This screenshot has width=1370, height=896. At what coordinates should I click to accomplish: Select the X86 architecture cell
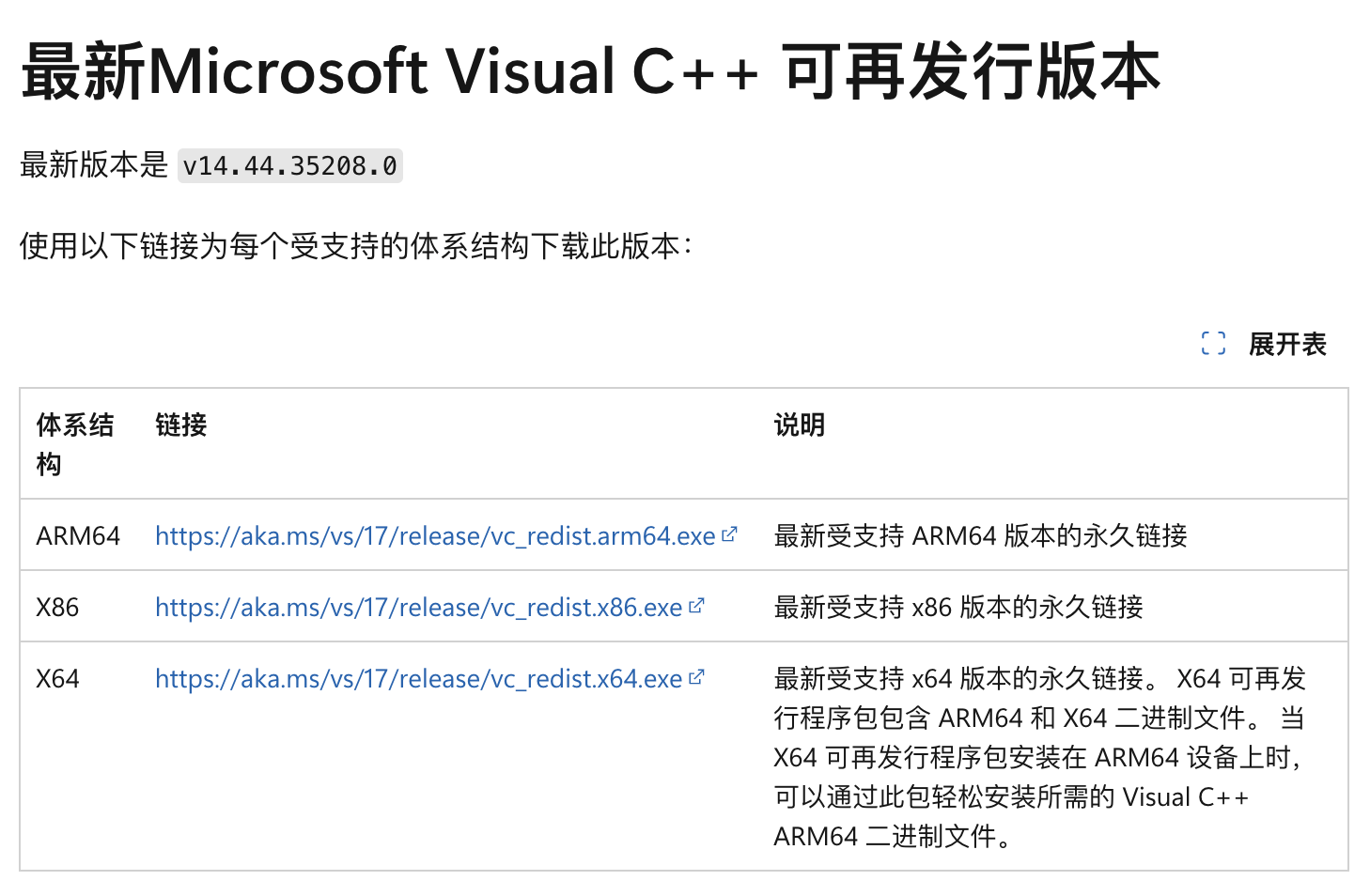point(57,608)
